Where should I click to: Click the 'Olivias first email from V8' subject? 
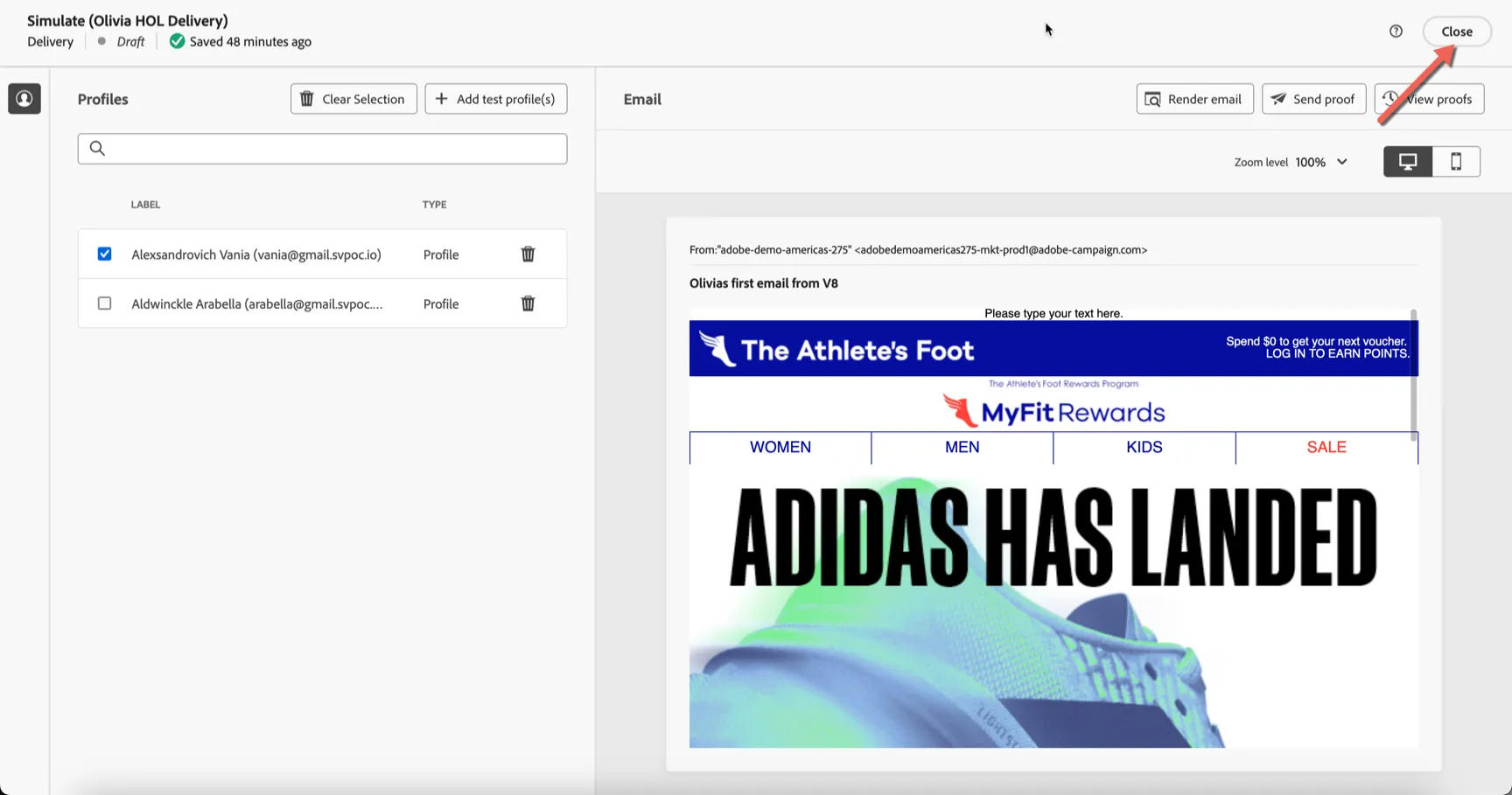coord(764,283)
